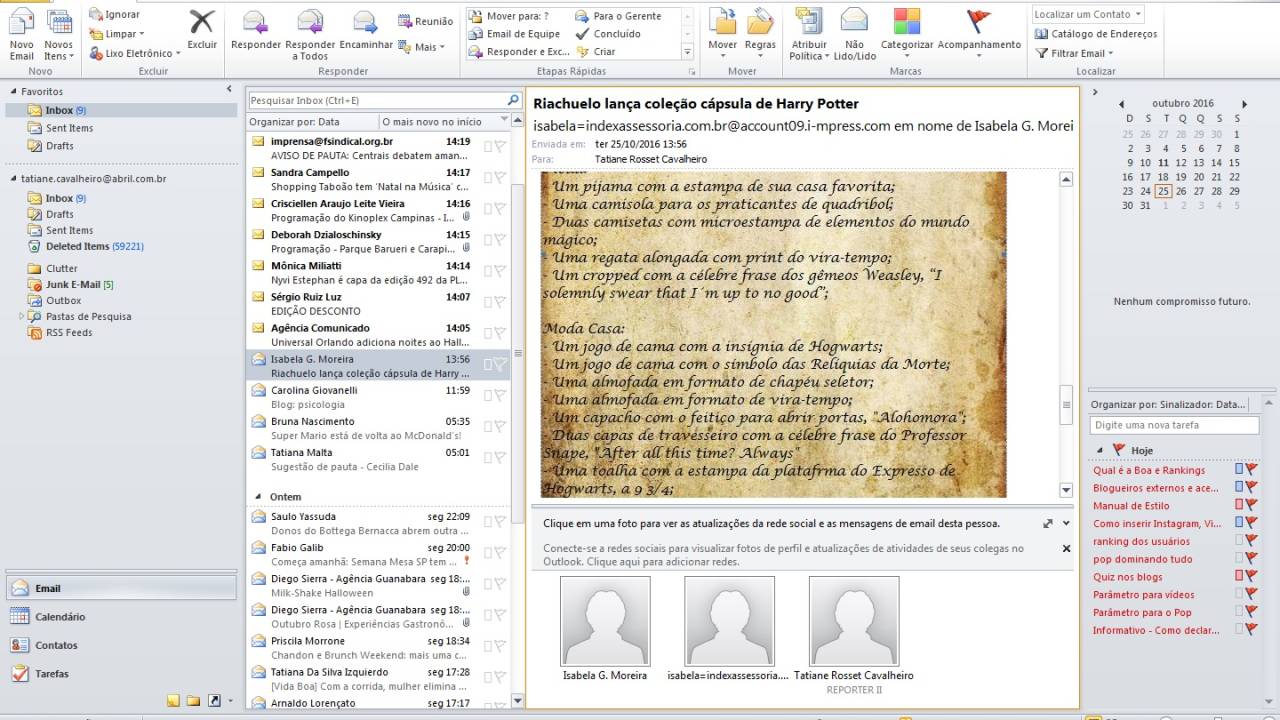
Task: Click the Localizar um Contato field
Action: 1088,15
